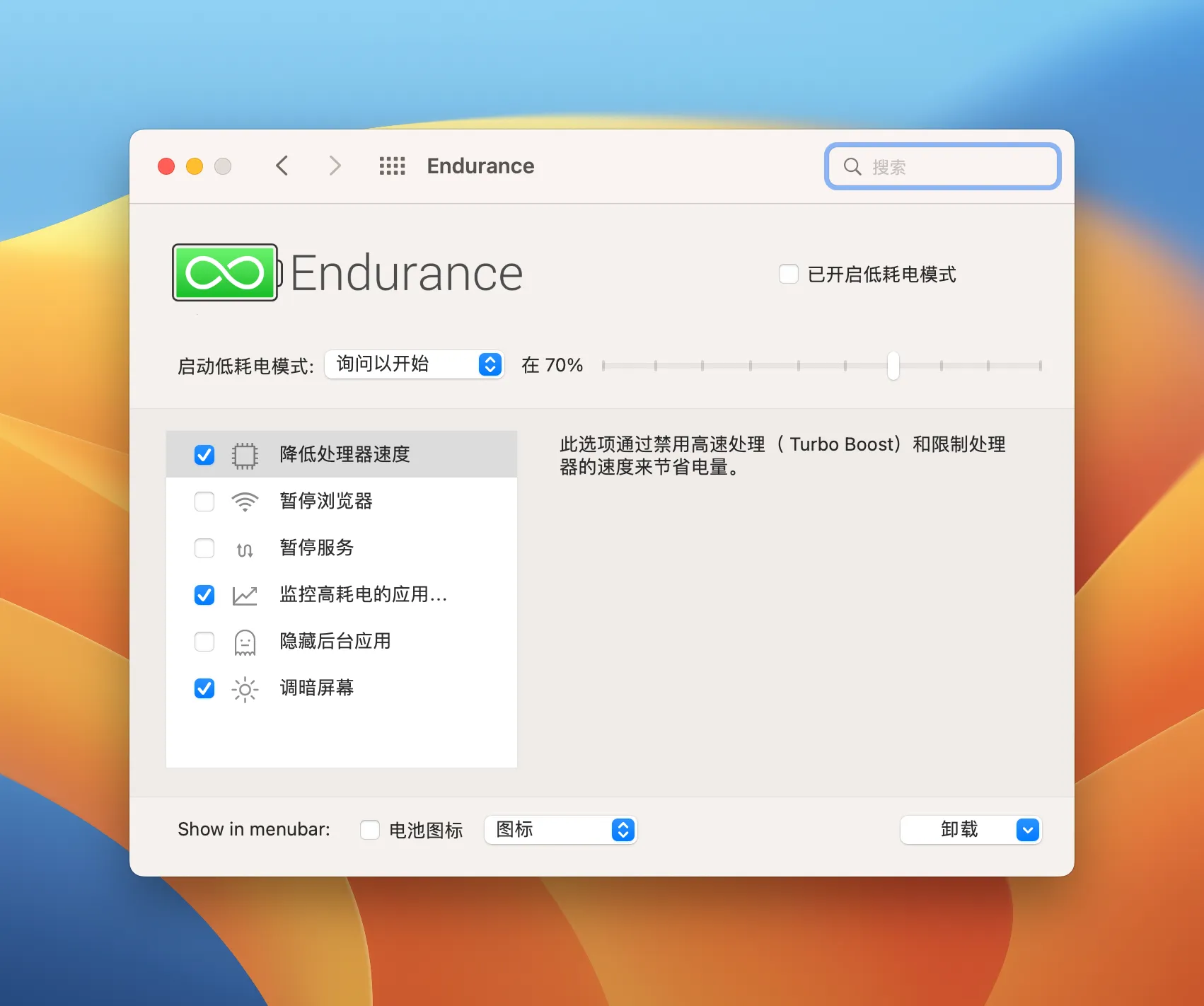Click the Wi-Fi icon beside 暂停浏览器

tap(245, 502)
